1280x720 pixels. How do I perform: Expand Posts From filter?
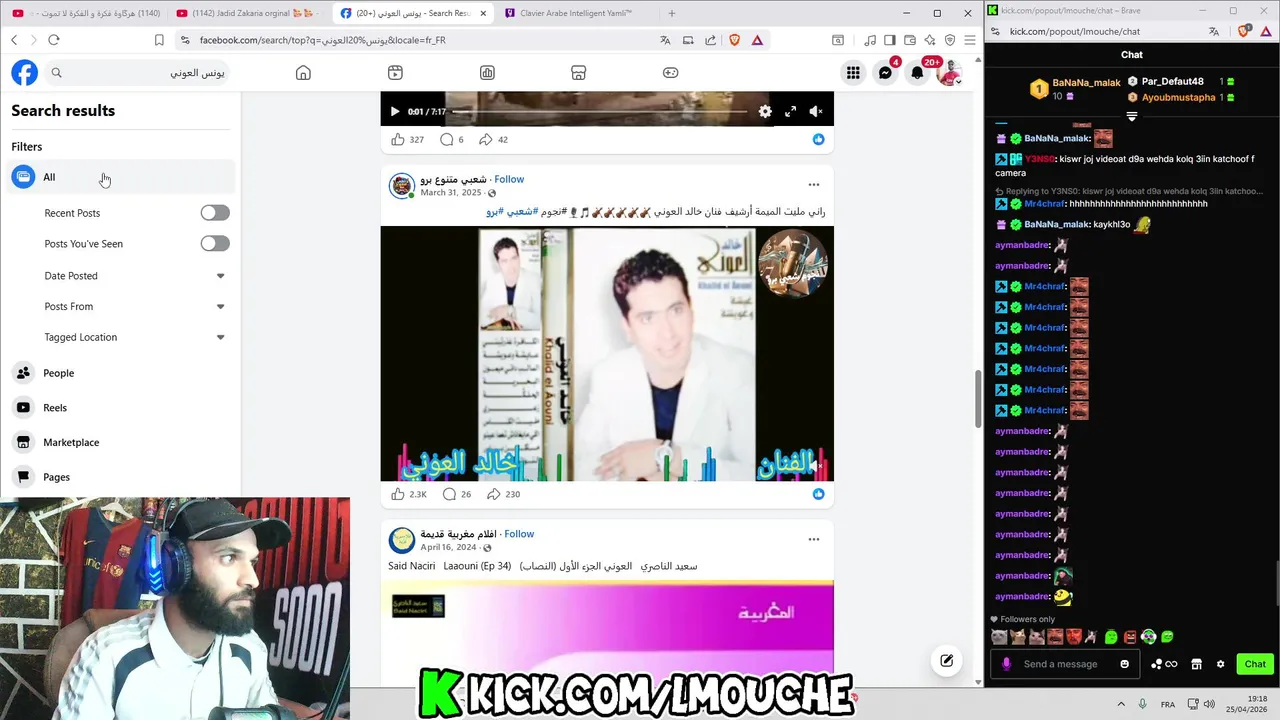[x=134, y=307]
